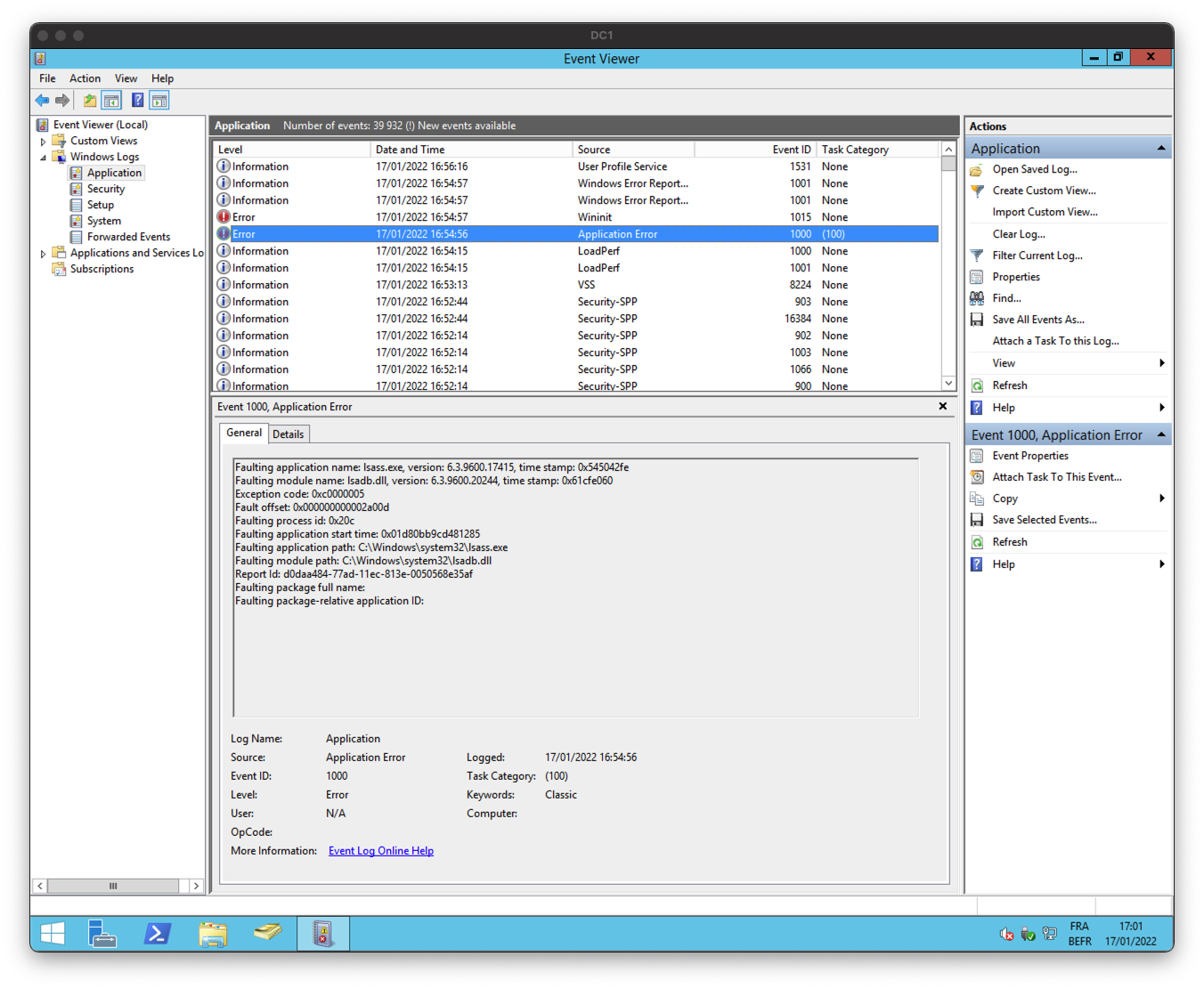
Task: Click the upper Refresh action
Action: click(1010, 385)
